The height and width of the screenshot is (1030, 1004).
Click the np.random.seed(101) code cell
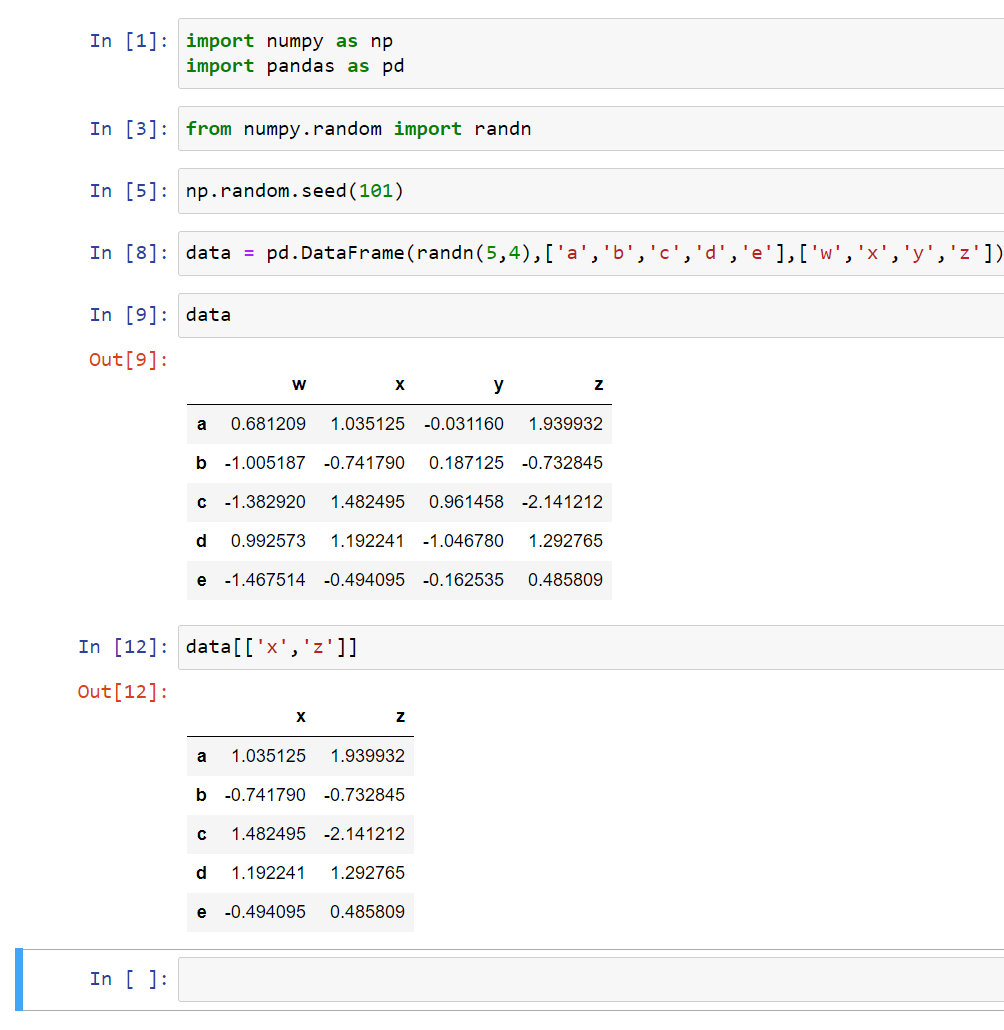pos(591,190)
